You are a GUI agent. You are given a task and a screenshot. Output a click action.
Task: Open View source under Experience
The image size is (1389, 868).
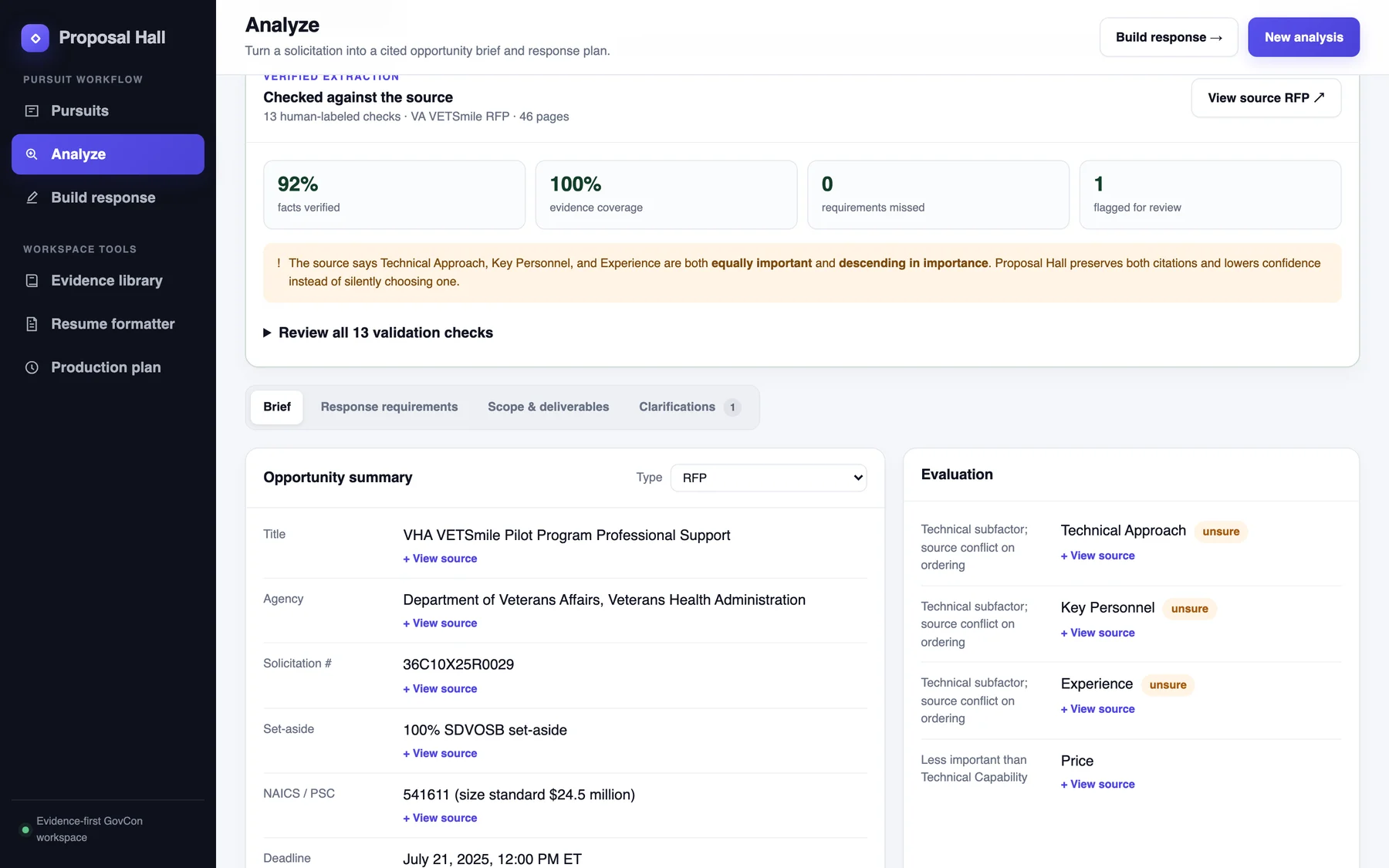coord(1097,709)
